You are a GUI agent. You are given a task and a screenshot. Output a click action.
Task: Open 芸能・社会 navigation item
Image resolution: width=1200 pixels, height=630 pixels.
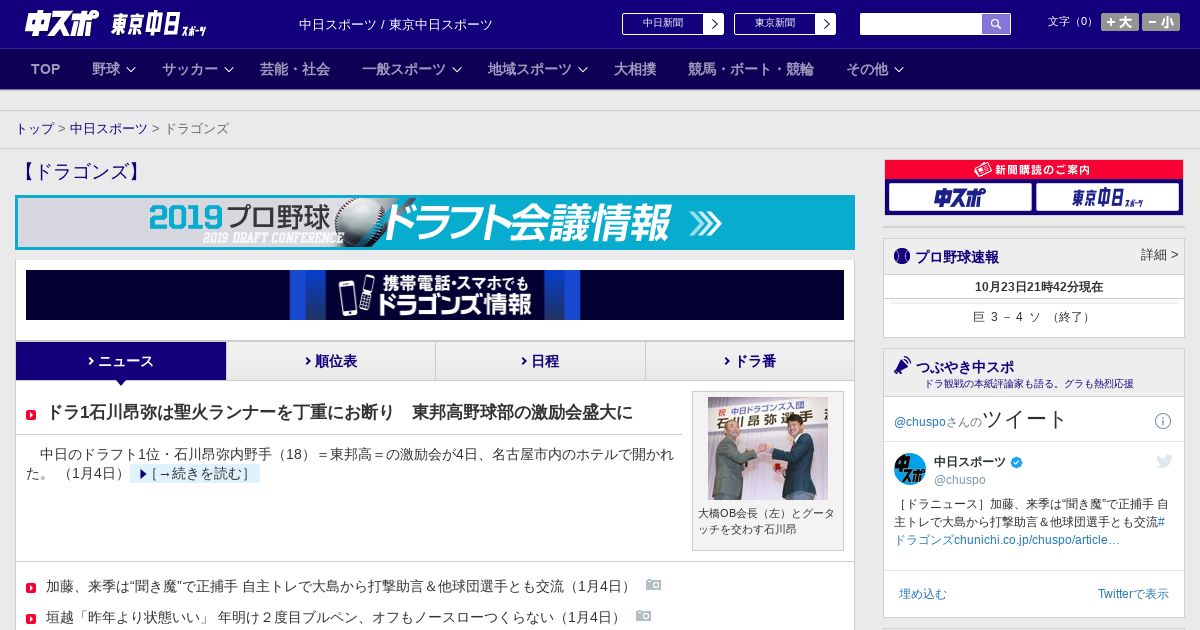(x=295, y=69)
